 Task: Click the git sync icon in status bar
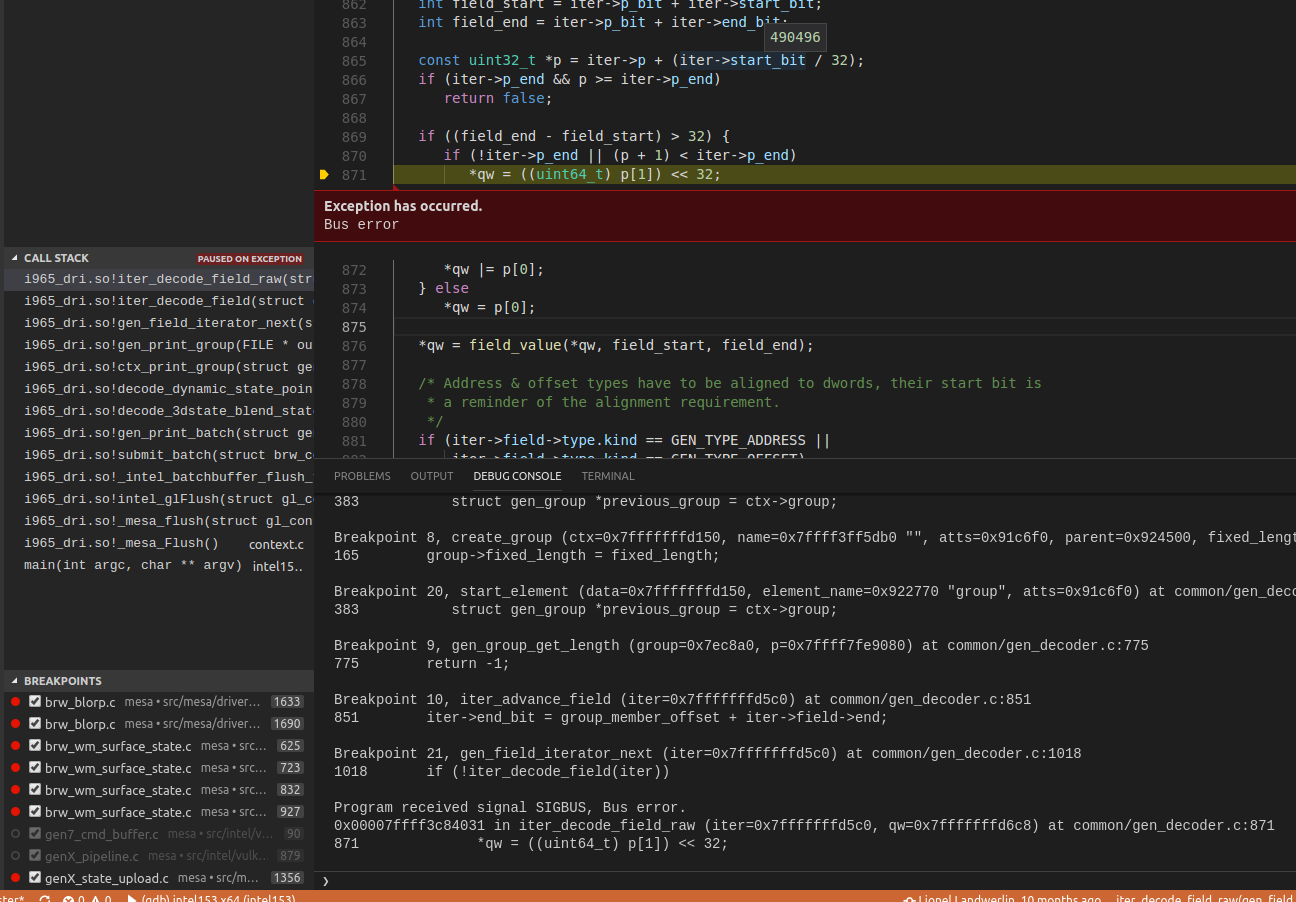[44, 899]
